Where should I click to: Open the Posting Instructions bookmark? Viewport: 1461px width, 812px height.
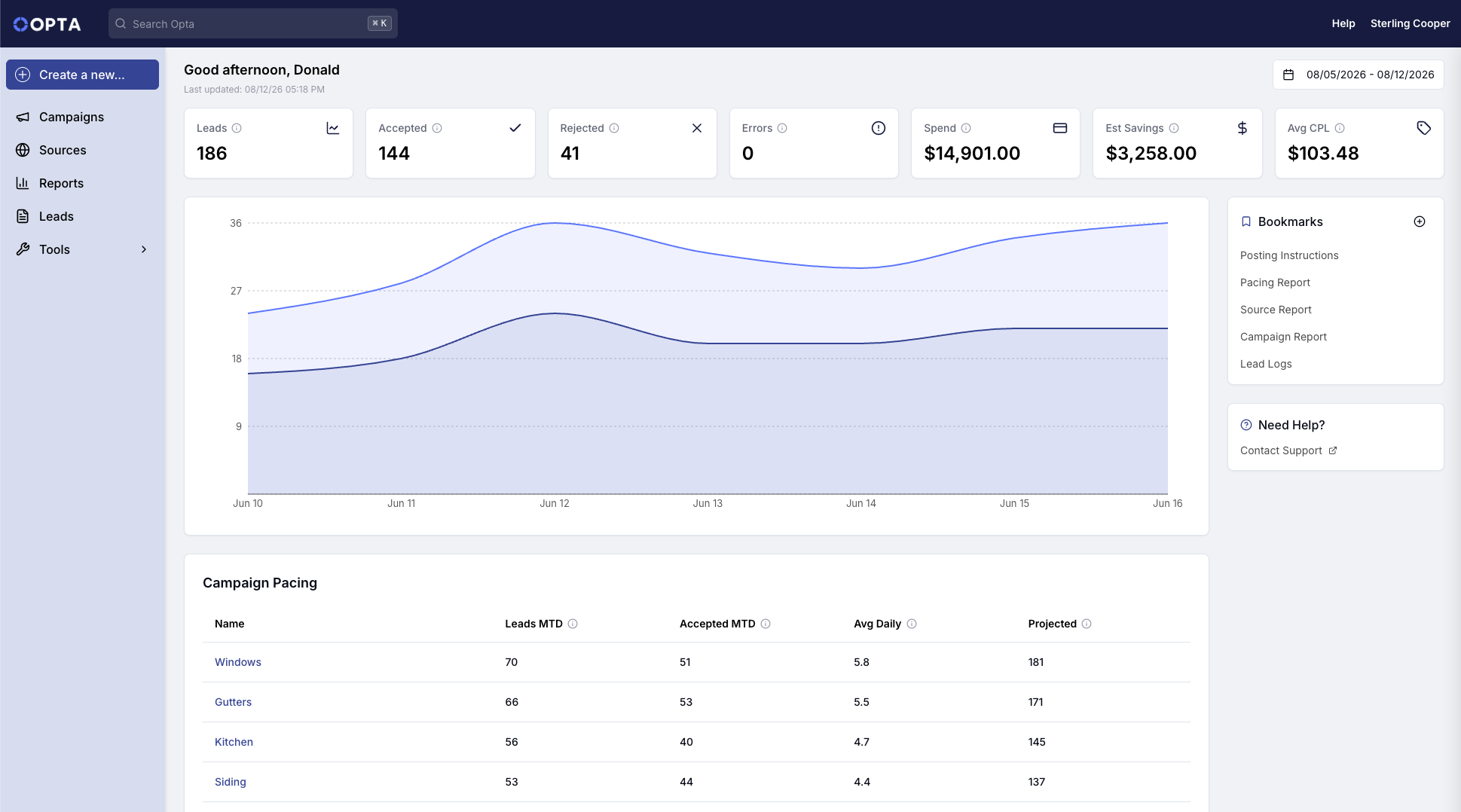tap(1289, 255)
